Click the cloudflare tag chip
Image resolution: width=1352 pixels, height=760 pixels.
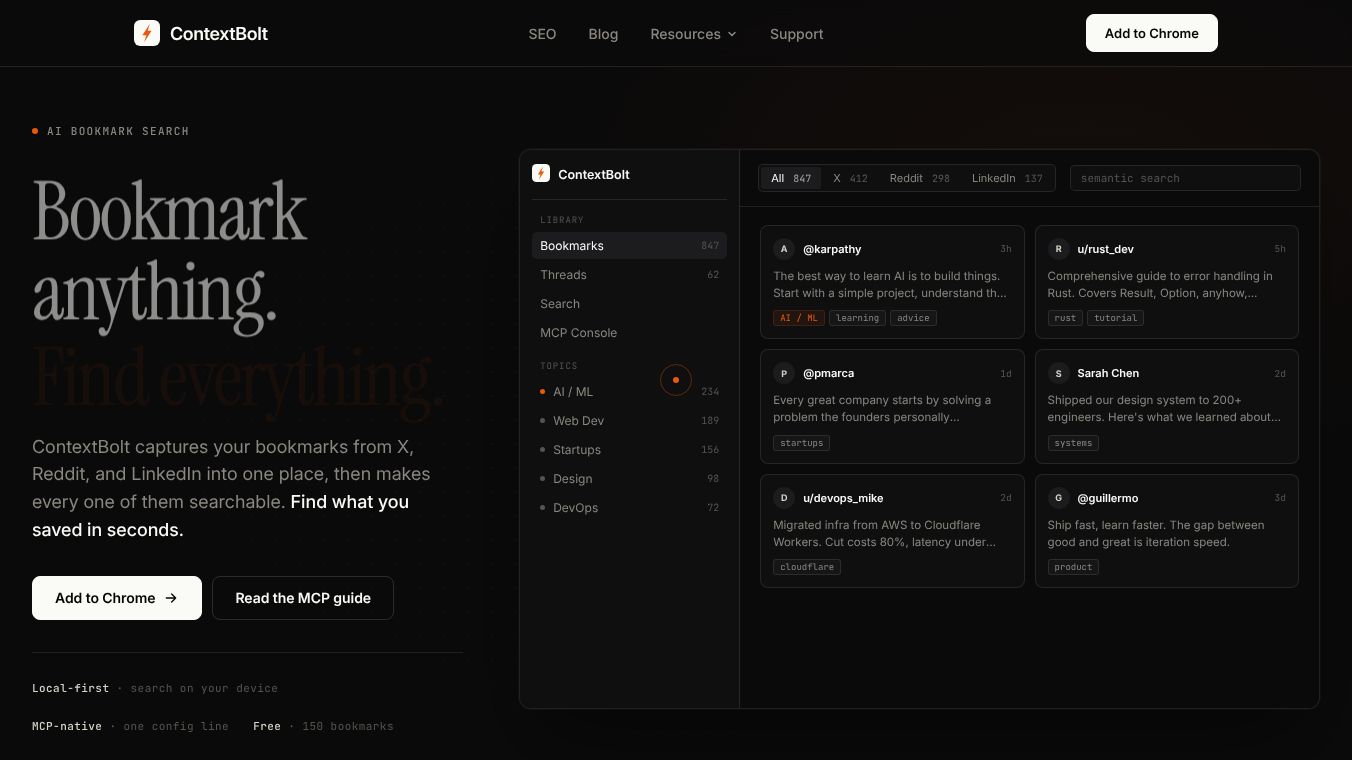806,567
